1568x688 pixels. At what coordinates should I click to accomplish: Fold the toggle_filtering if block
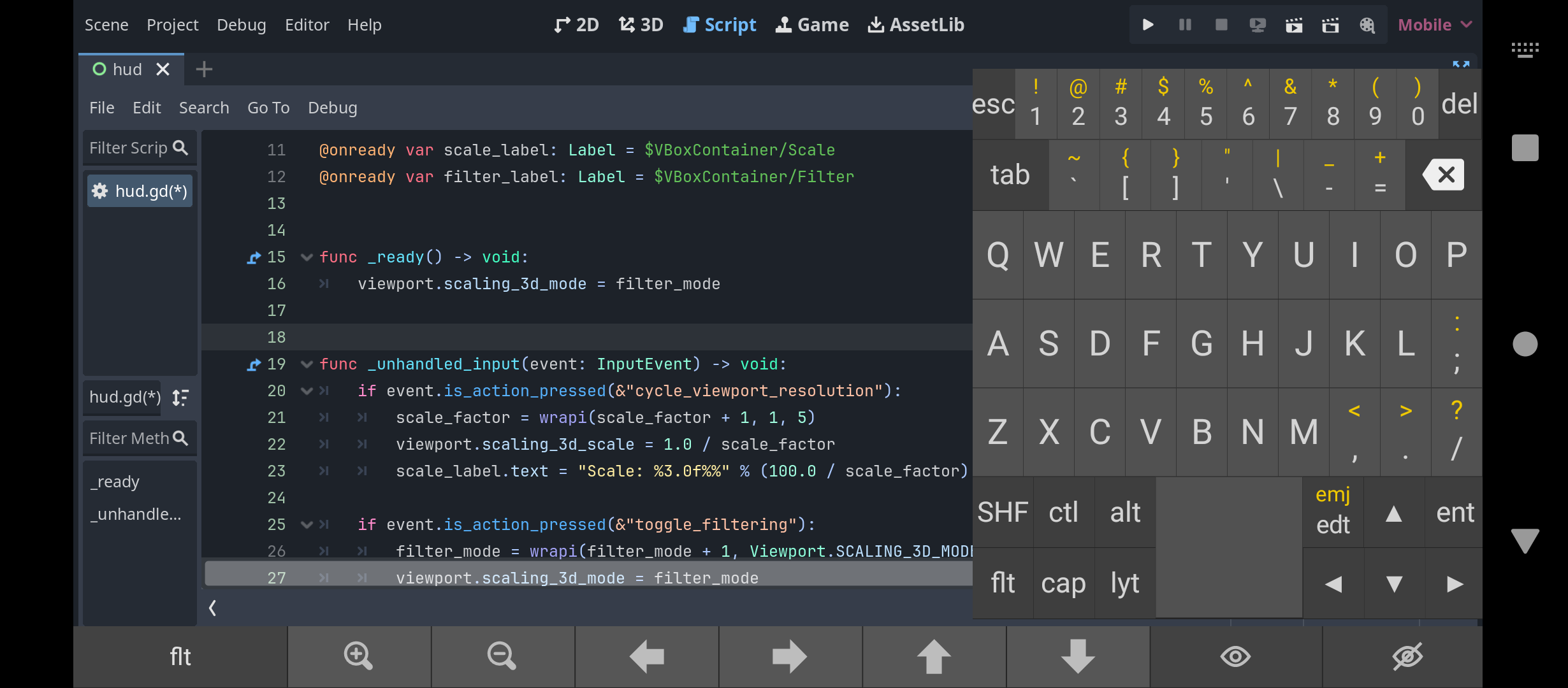click(307, 525)
